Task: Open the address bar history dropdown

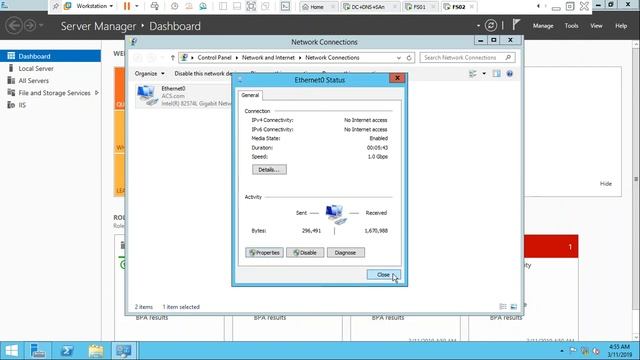Action: click(399, 58)
